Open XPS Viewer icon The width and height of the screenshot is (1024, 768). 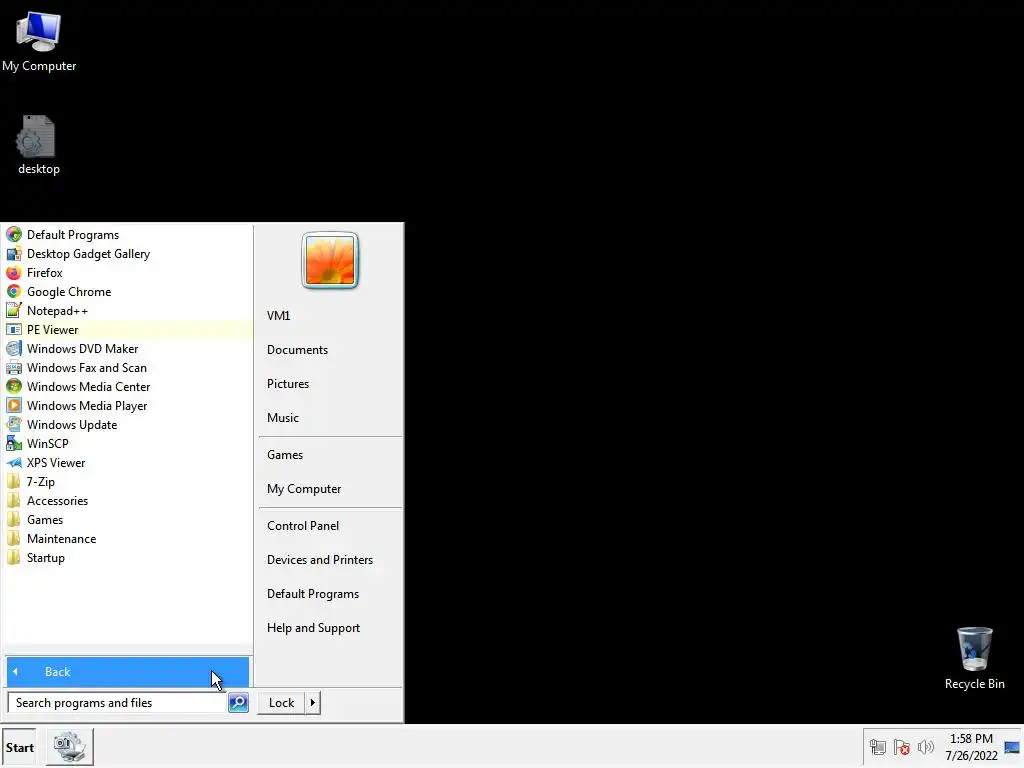tap(14, 462)
